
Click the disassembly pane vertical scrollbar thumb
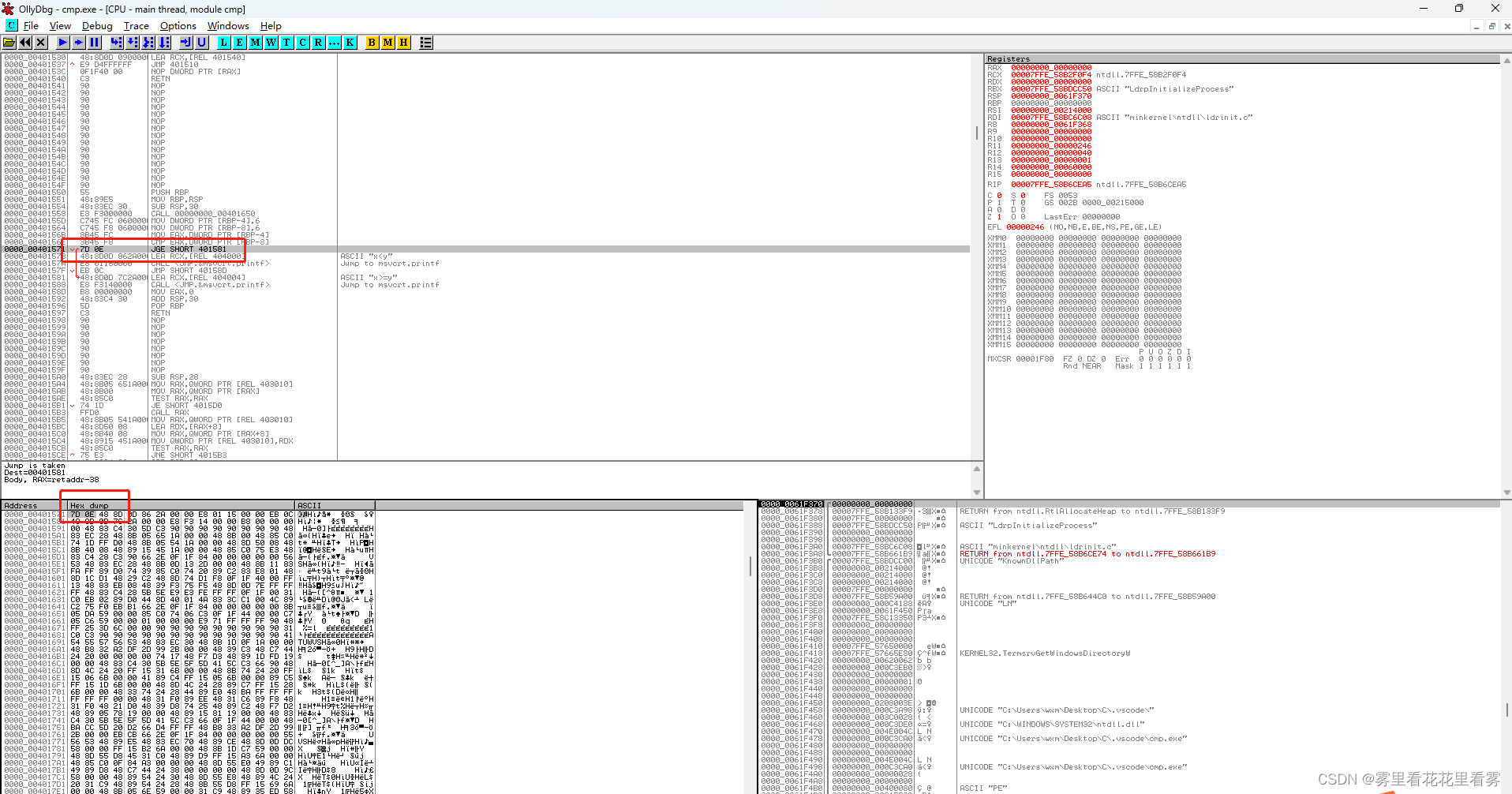coord(977,133)
